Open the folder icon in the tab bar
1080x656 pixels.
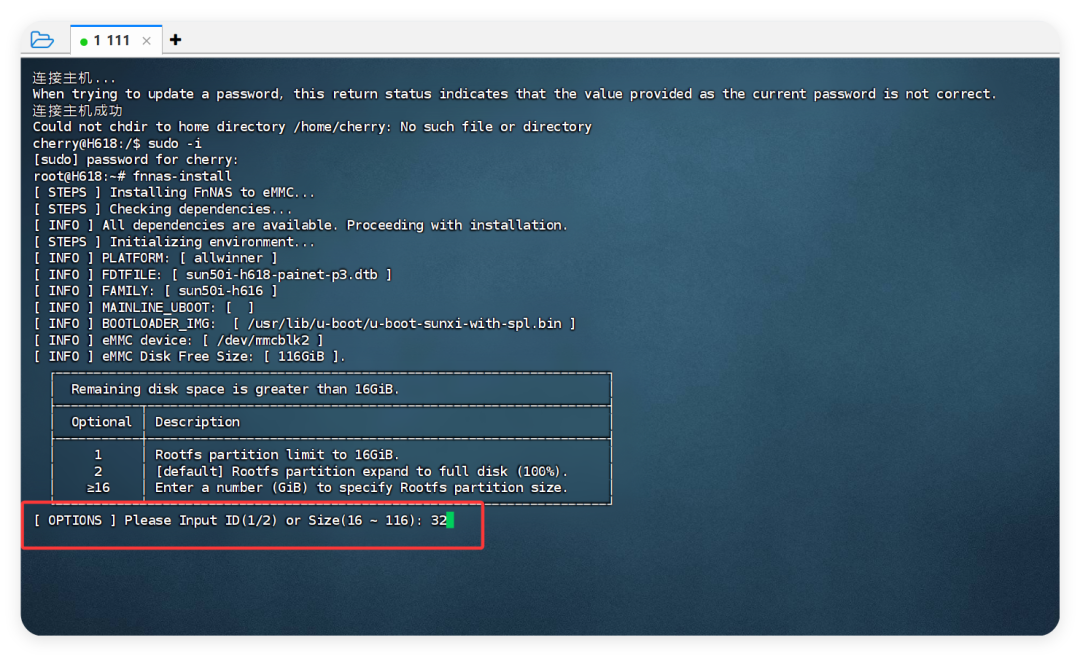(x=42, y=40)
